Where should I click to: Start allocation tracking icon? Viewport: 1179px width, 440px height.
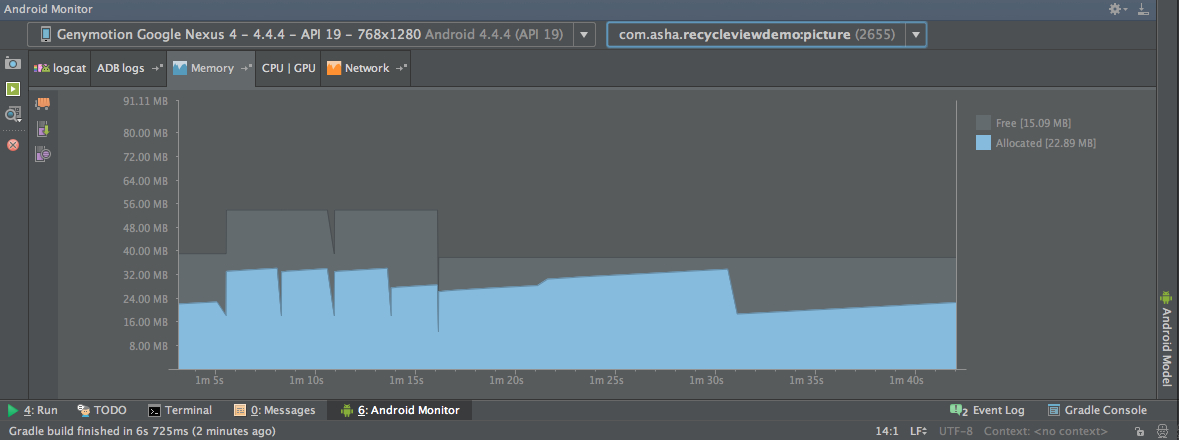[x=43, y=154]
